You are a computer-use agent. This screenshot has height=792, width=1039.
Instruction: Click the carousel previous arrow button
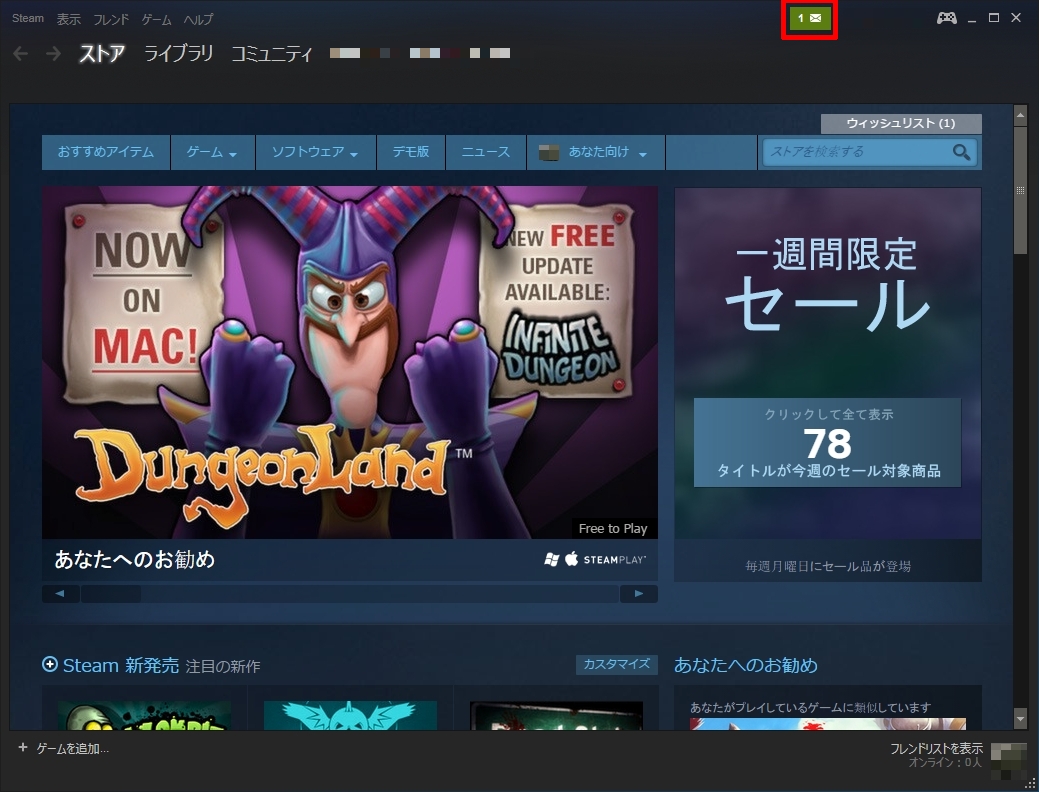tap(60, 593)
